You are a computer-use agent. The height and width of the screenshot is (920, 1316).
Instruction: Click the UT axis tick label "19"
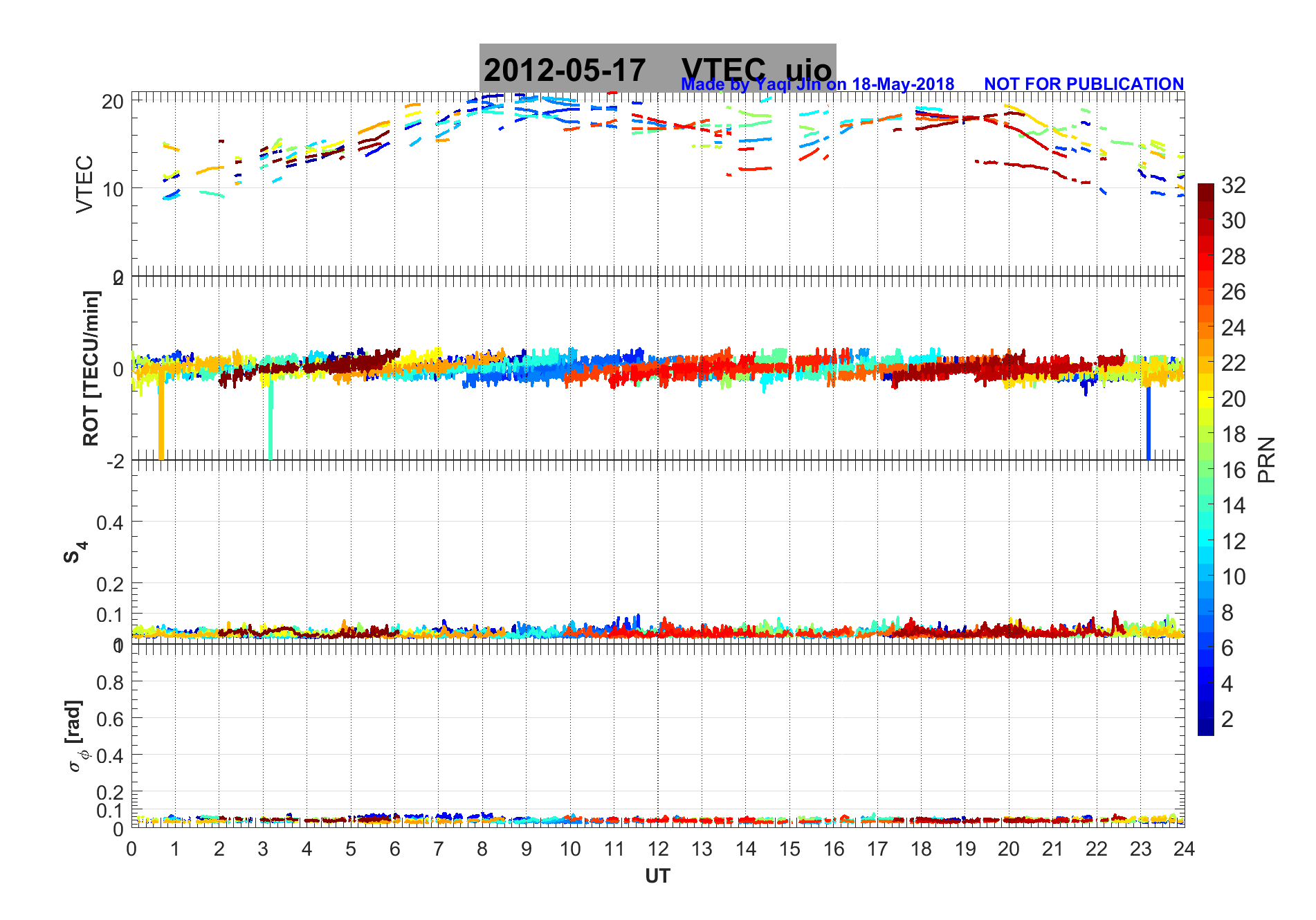coord(965,849)
